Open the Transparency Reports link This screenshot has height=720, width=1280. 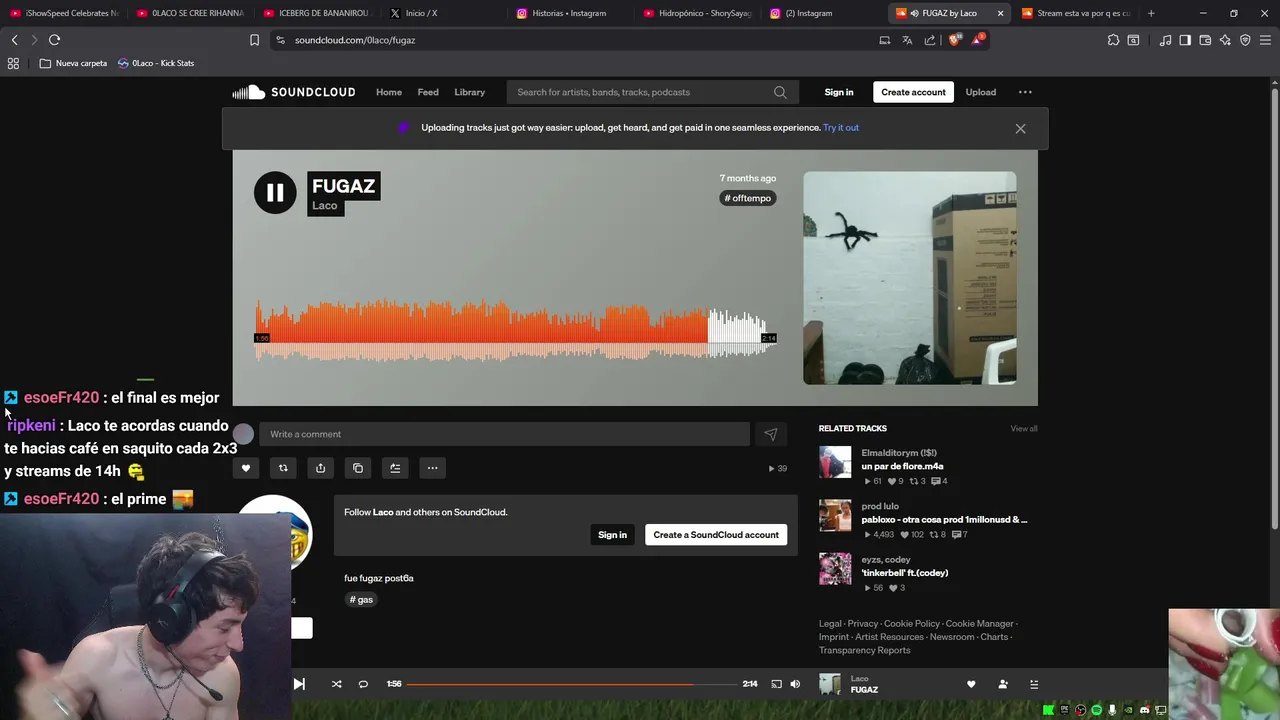[865, 651]
